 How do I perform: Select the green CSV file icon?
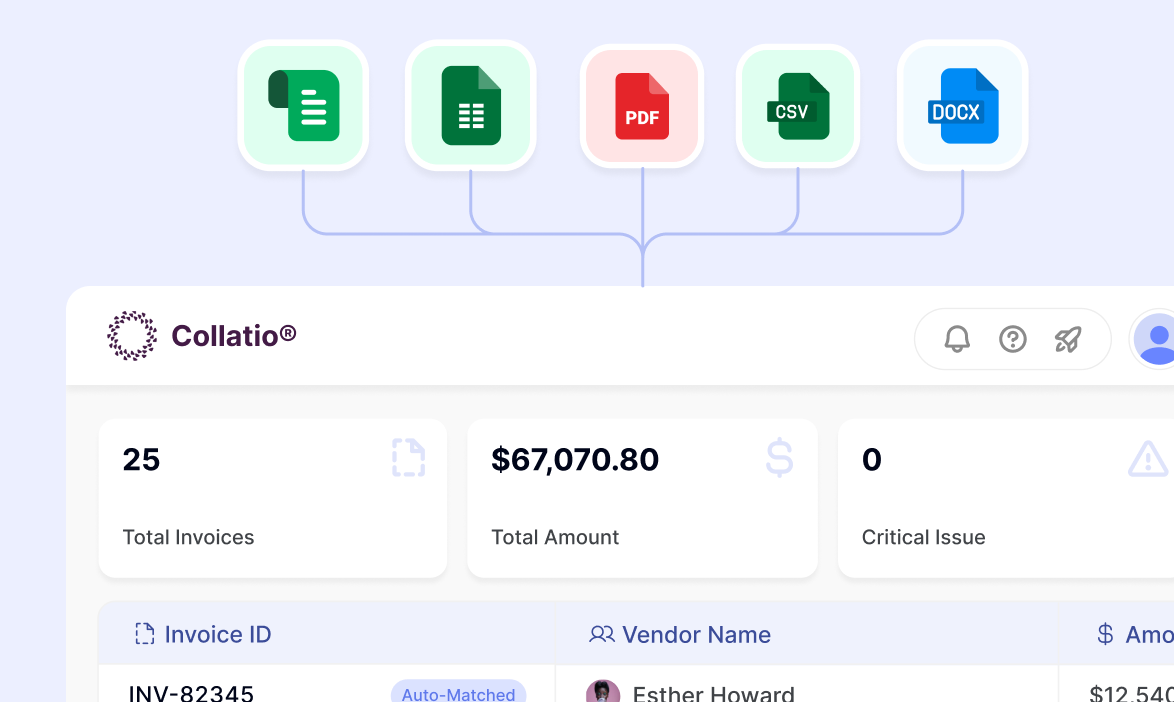click(798, 106)
